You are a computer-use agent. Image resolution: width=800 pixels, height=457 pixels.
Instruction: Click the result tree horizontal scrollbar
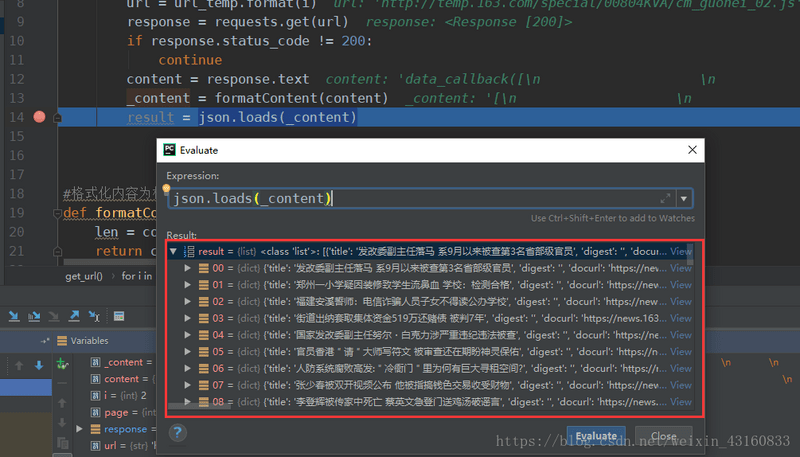click(x=199, y=407)
